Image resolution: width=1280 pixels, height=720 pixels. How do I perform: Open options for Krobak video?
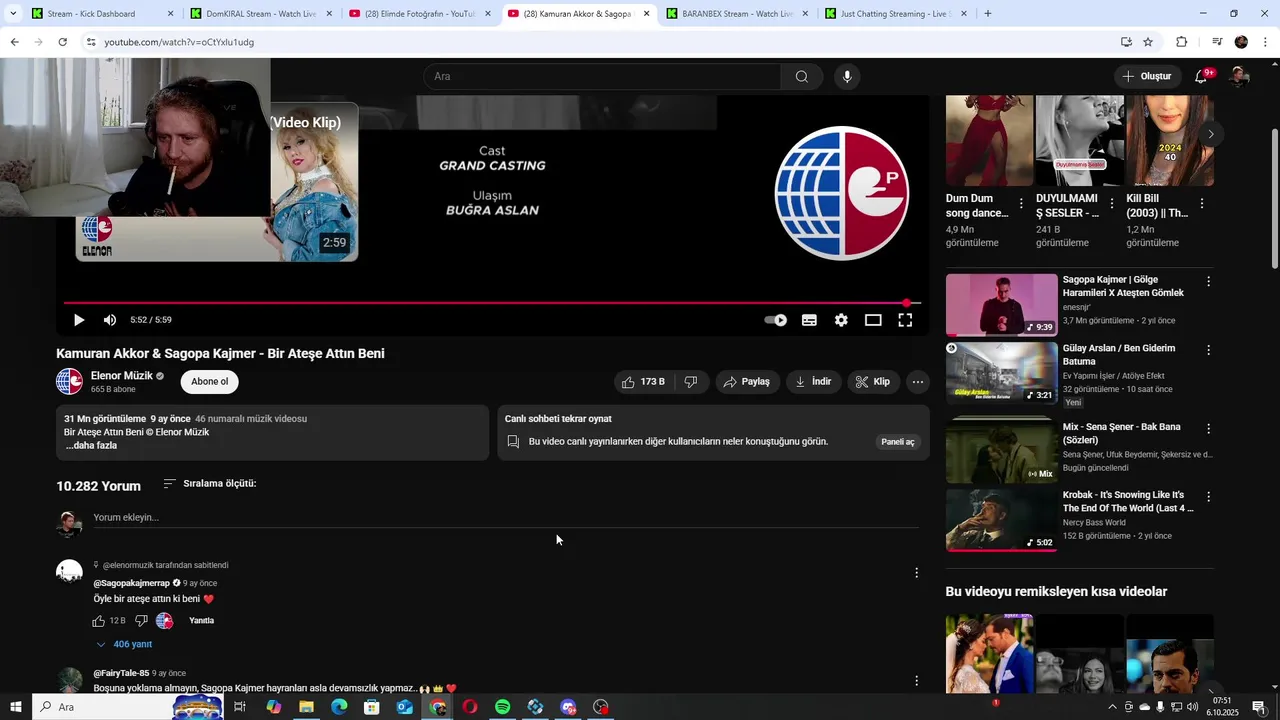[1208, 496]
